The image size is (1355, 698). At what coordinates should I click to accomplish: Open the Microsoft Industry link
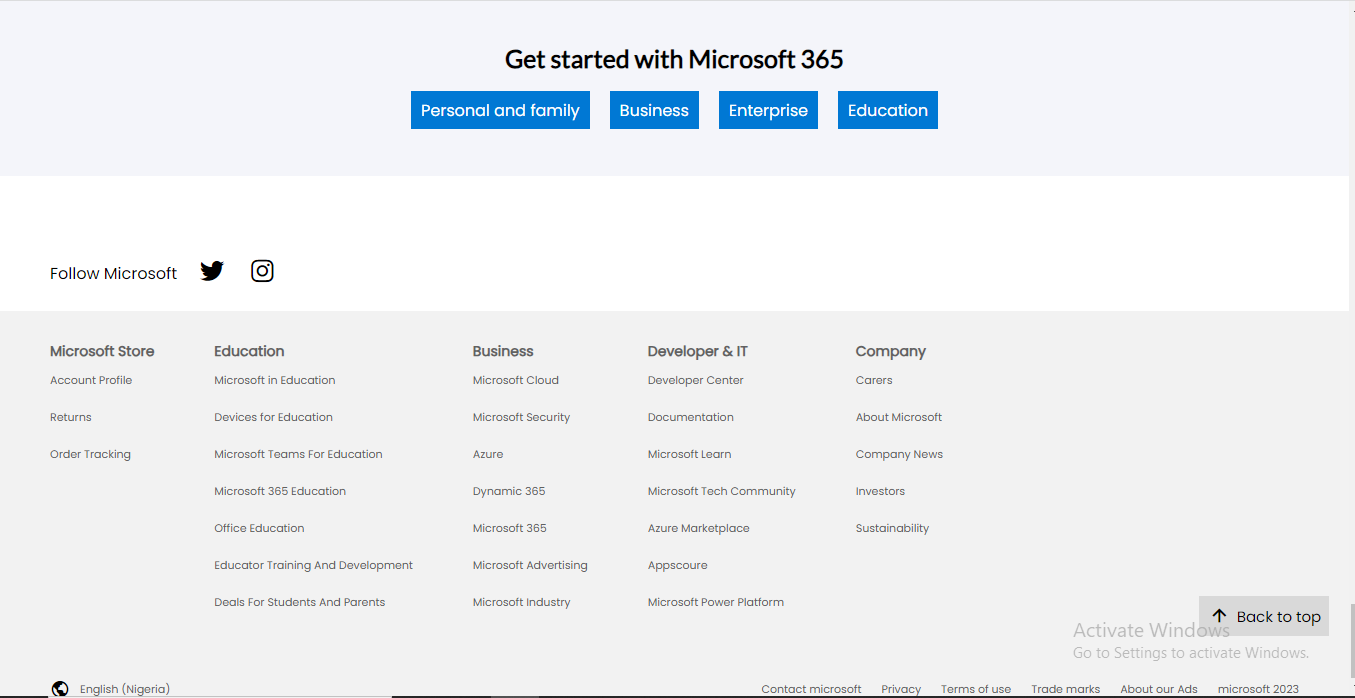(521, 602)
